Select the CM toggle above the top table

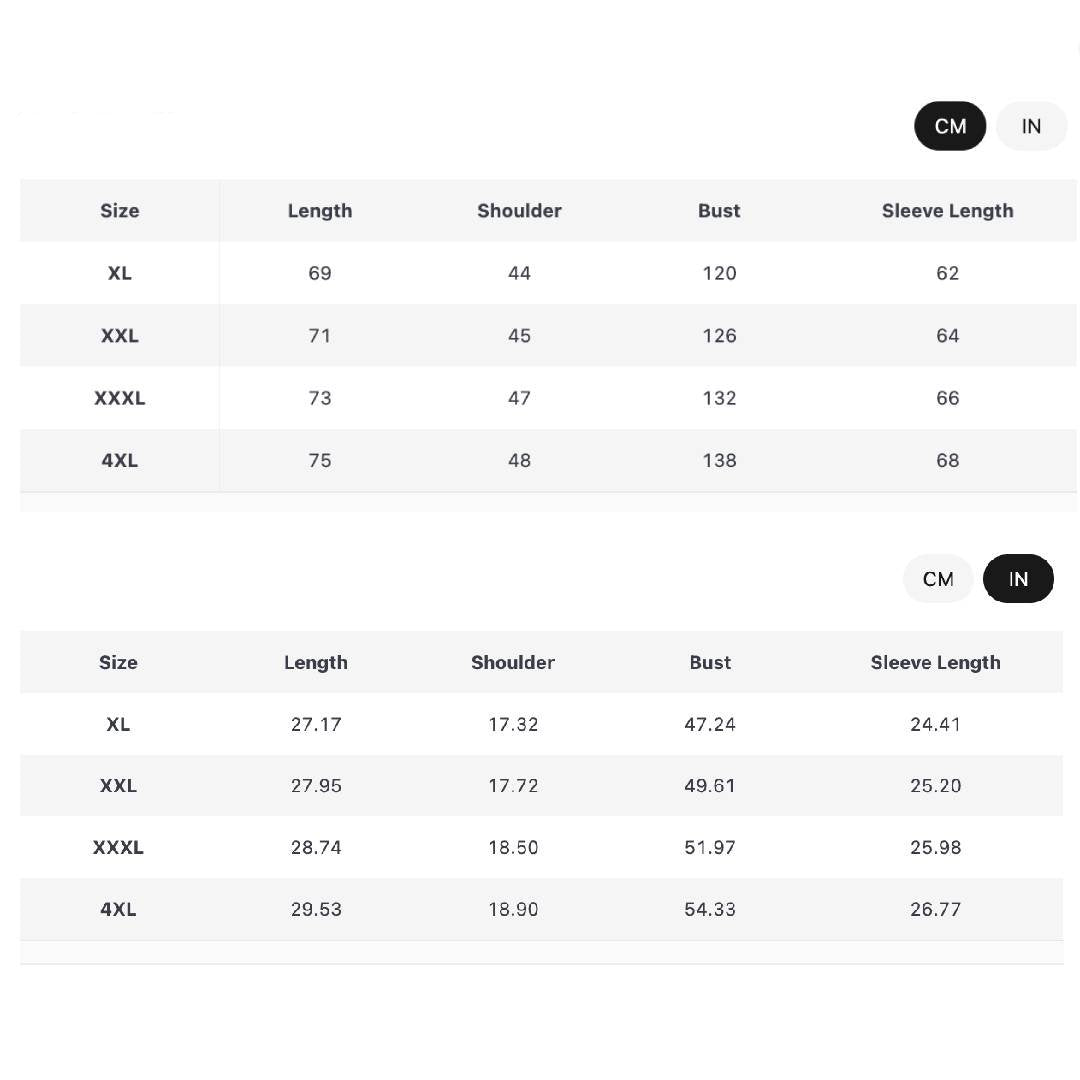(x=949, y=126)
